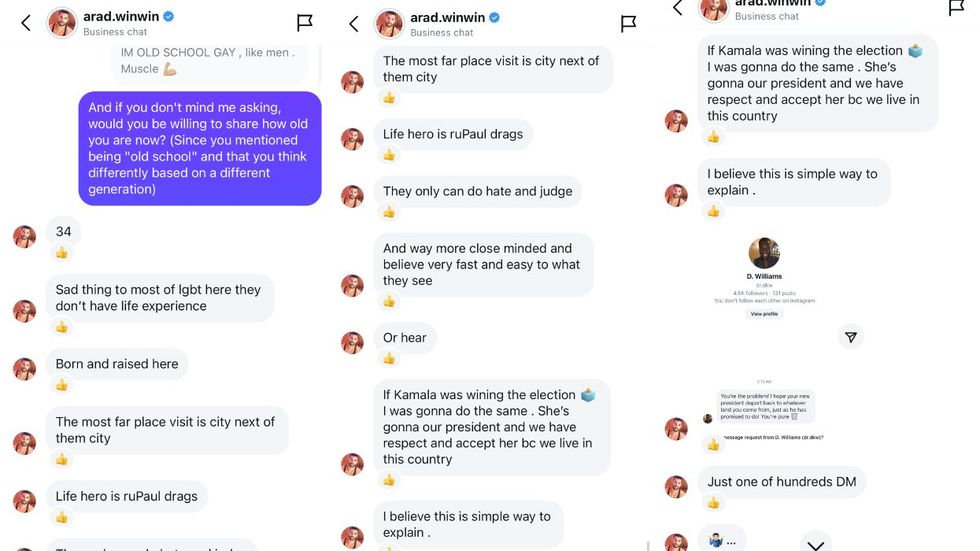Click "View profile" on the D. Williams card
This screenshot has height=551, width=980.
pyautogui.click(x=763, y=314)
